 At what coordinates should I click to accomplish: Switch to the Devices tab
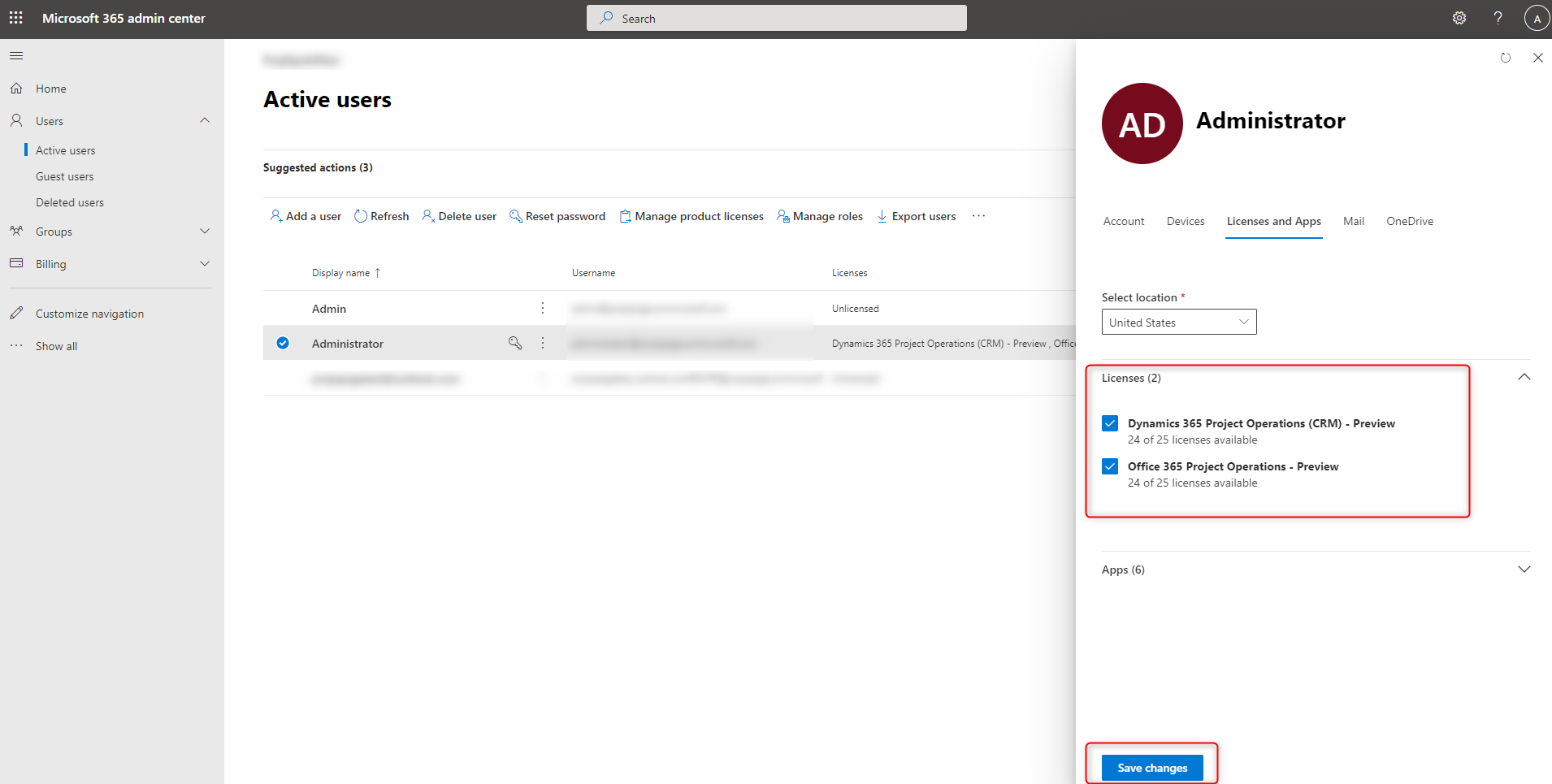1186,221
